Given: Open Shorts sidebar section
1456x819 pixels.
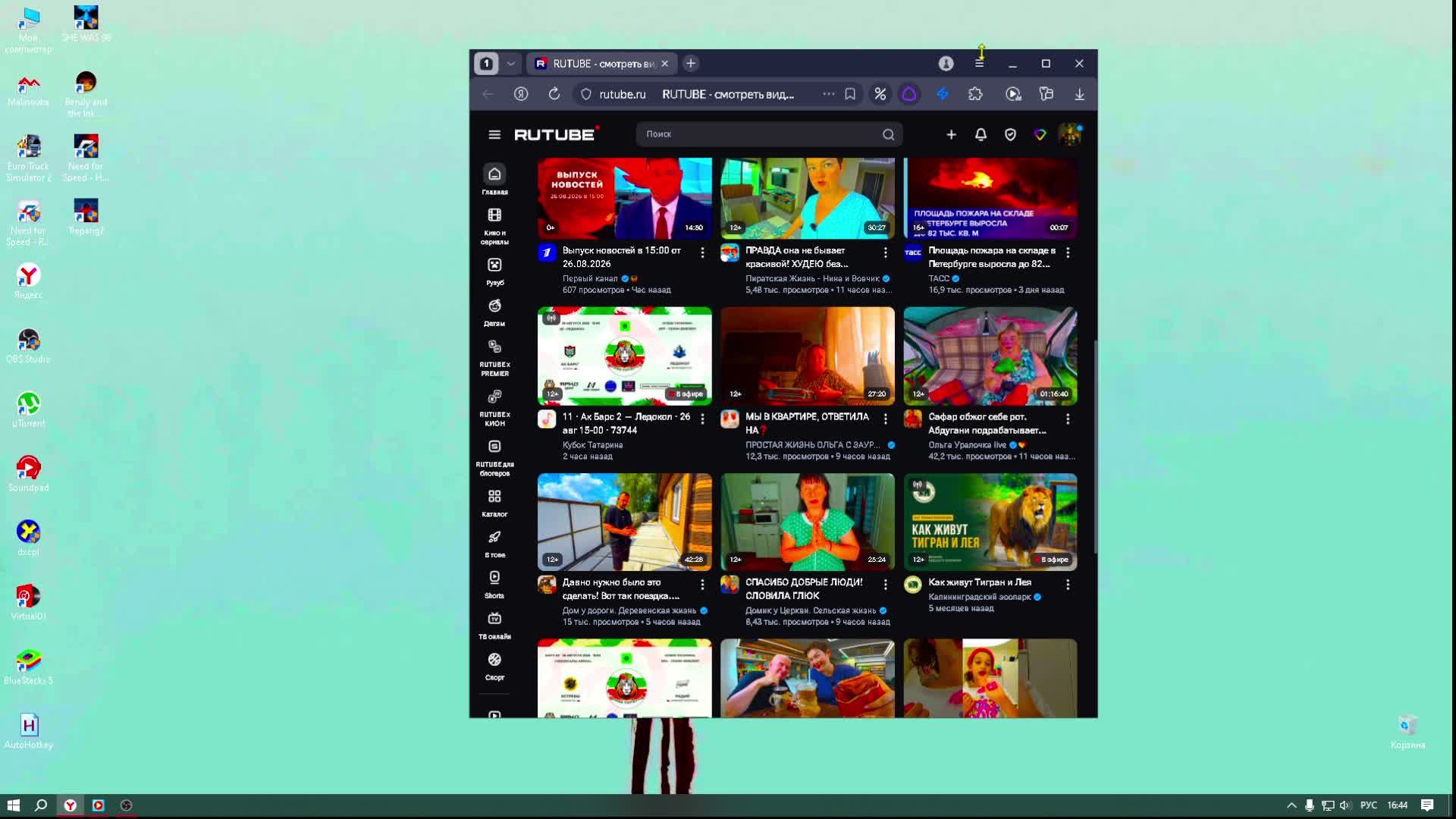Looking at the screenshot, I should pos(494,585).
